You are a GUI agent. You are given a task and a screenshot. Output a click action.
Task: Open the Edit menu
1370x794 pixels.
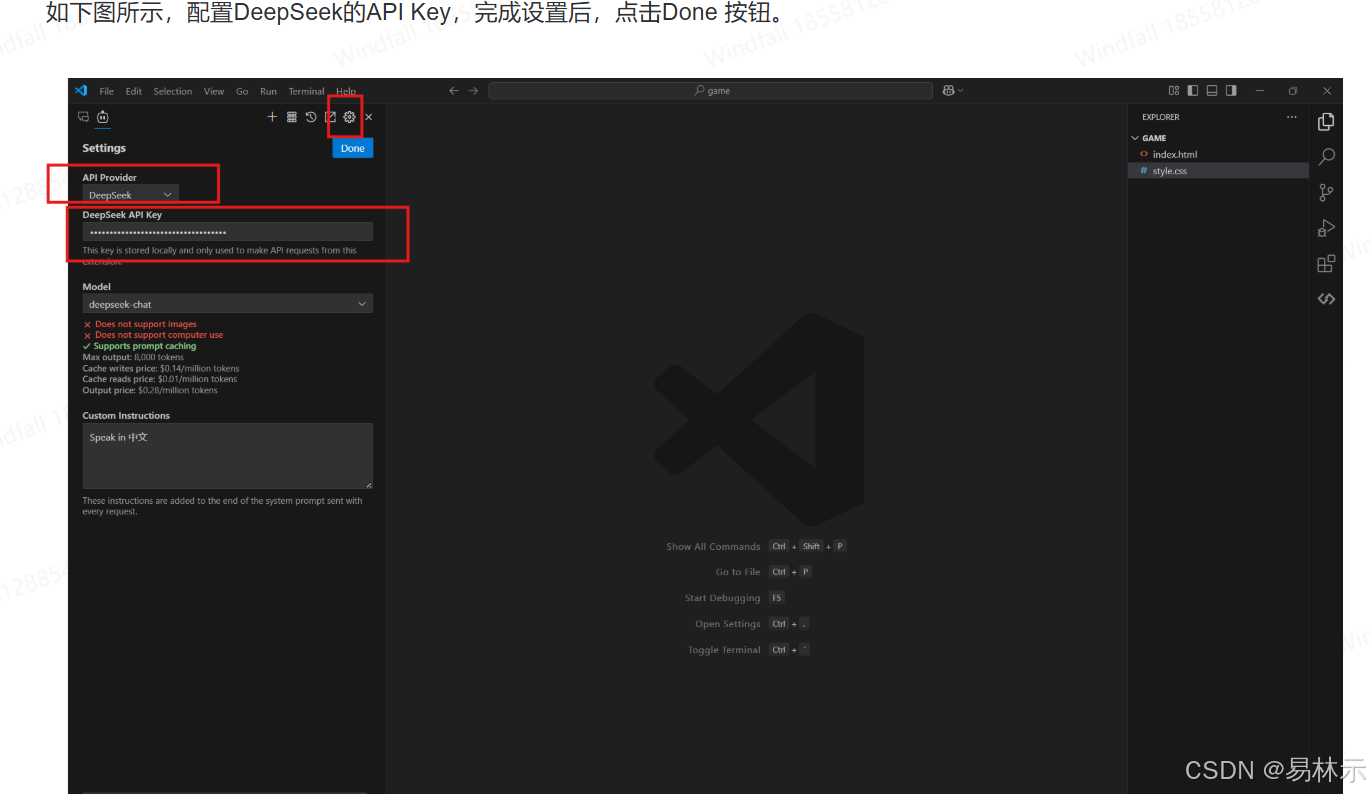pyautogui.click(x=134, y=91)
